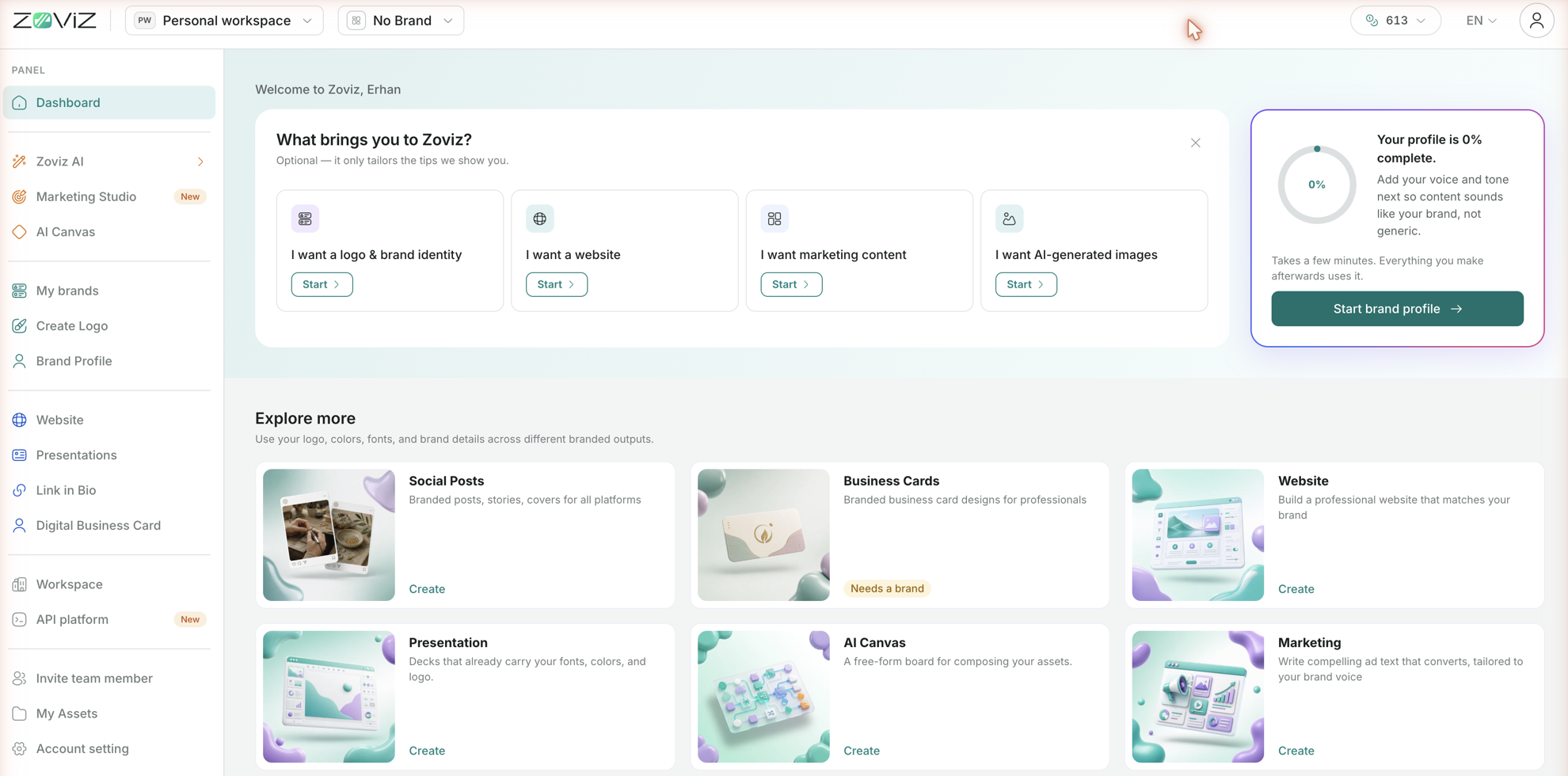
Task: Click Create under Marketing card
Action: pos(1296,751)
